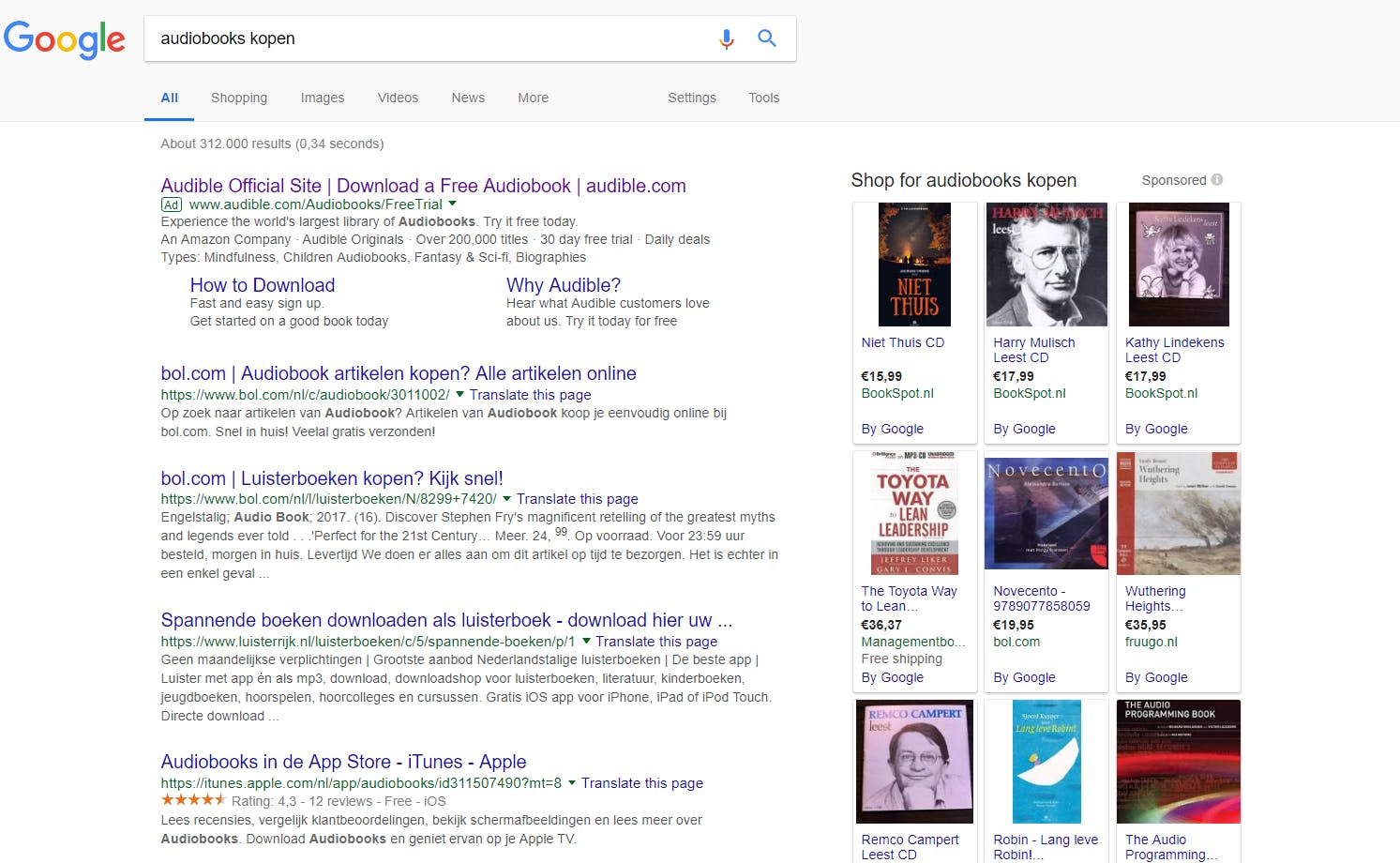
Task: Click 'By Google' under Niet Thuis CD
Action: coord(893,430)
